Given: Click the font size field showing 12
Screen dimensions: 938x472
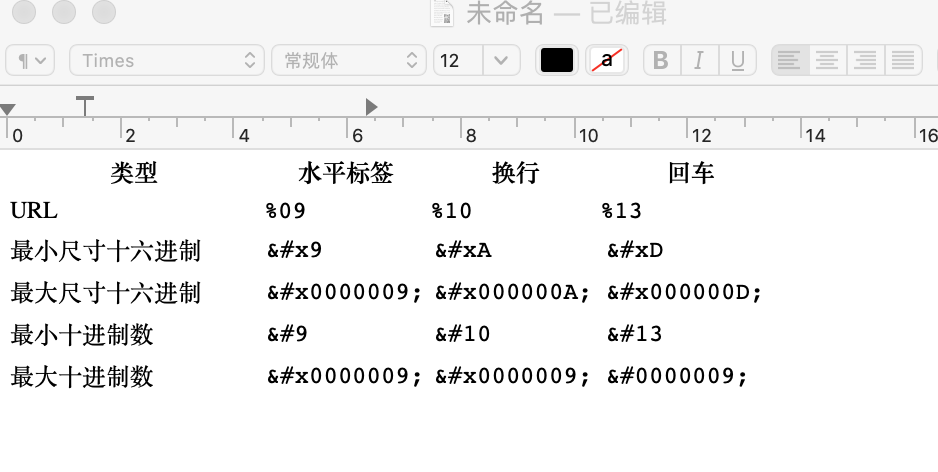Looking at the screenshot, I should (x=458, y=60).
